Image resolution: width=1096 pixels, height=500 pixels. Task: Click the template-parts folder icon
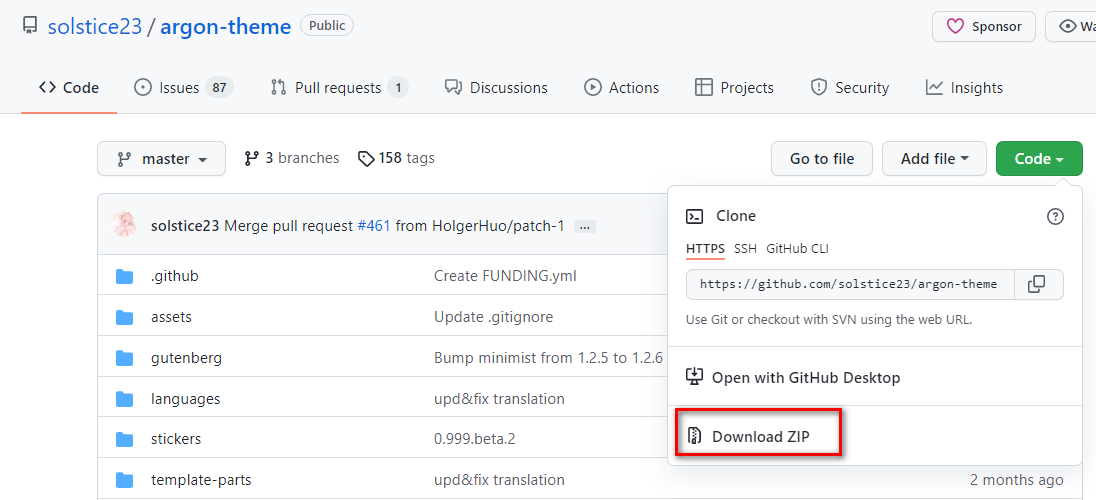pos(124,480)
